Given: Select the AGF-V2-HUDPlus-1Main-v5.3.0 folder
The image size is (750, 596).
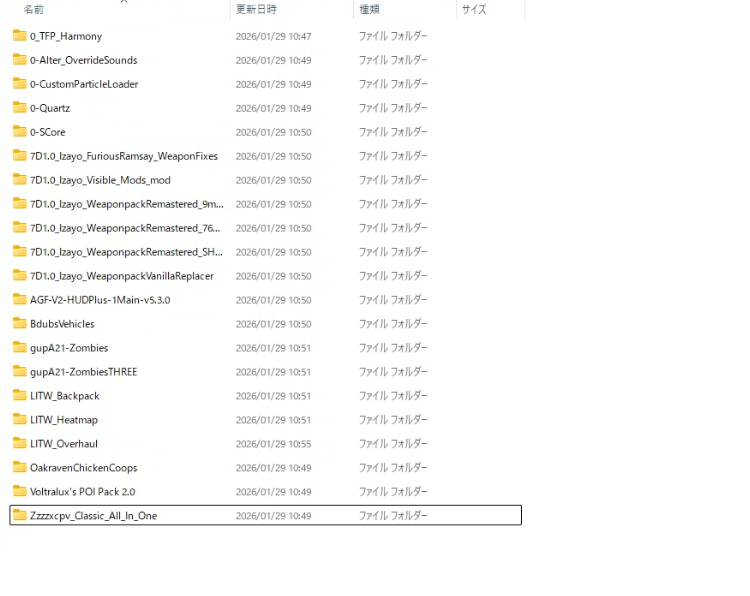Looking at the screenshot, I should coord(100,300).
